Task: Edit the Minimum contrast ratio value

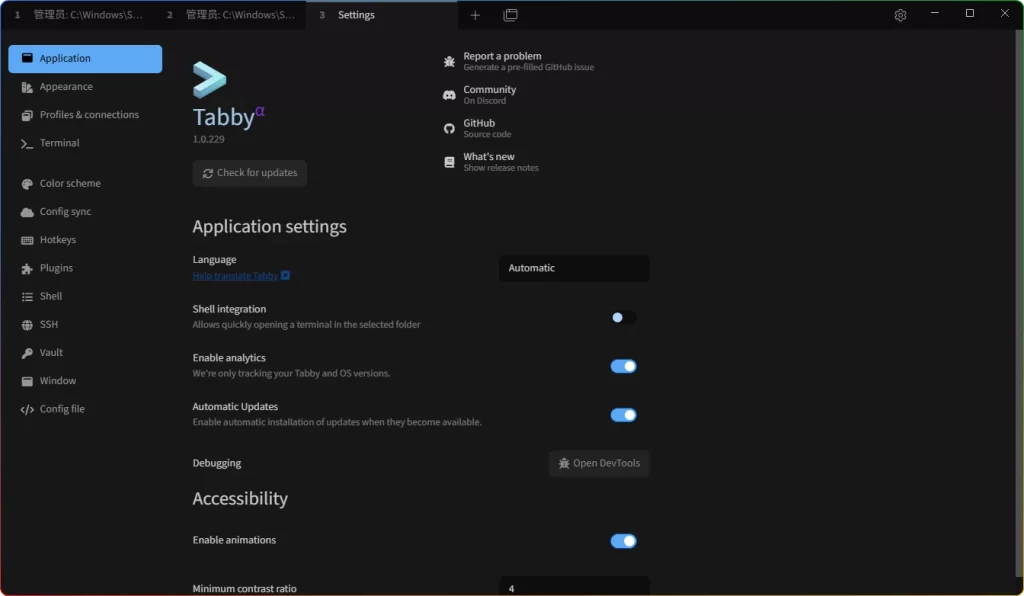Action: click(x=573, y=588)
